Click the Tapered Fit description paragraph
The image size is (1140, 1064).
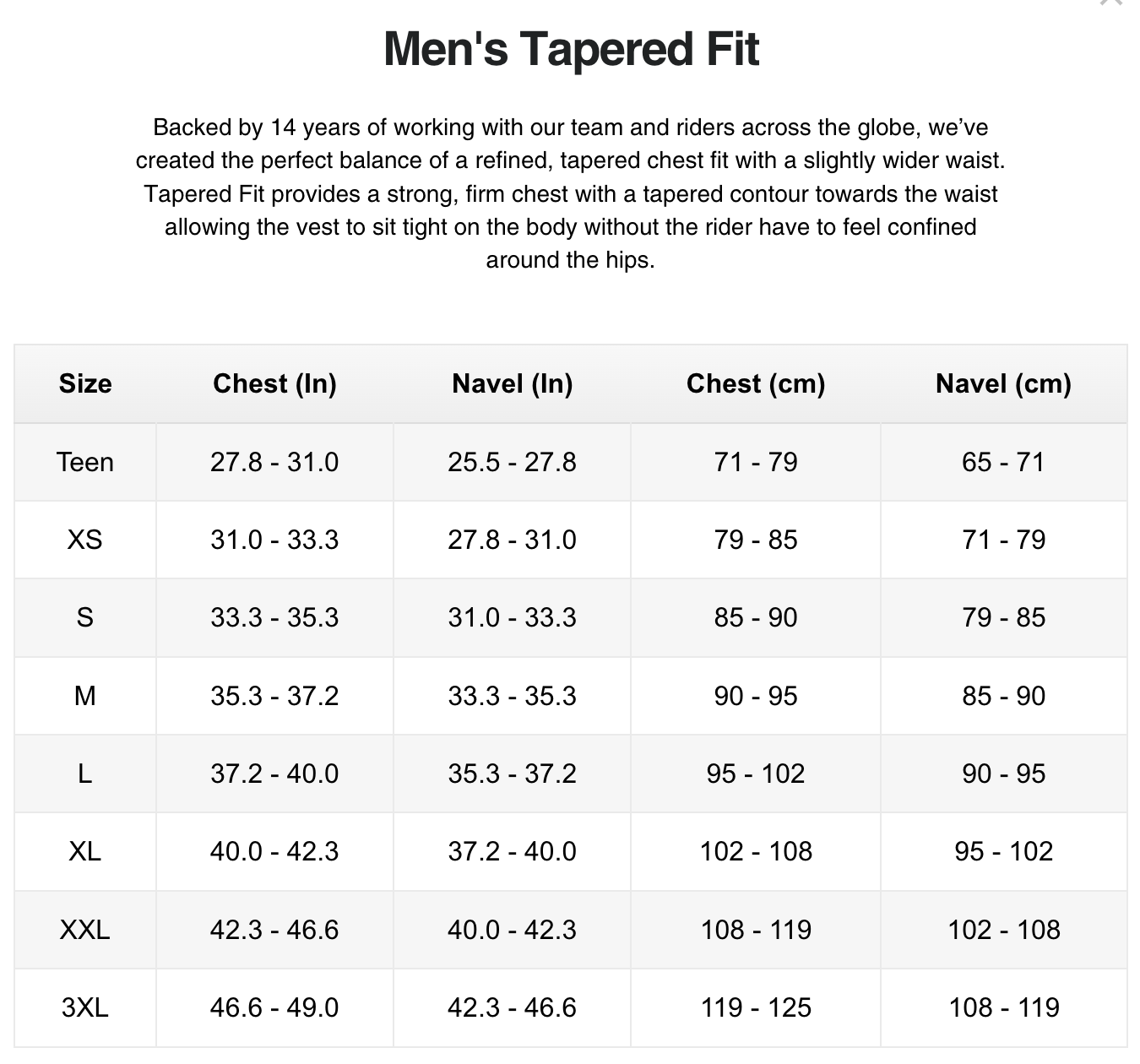571,193
